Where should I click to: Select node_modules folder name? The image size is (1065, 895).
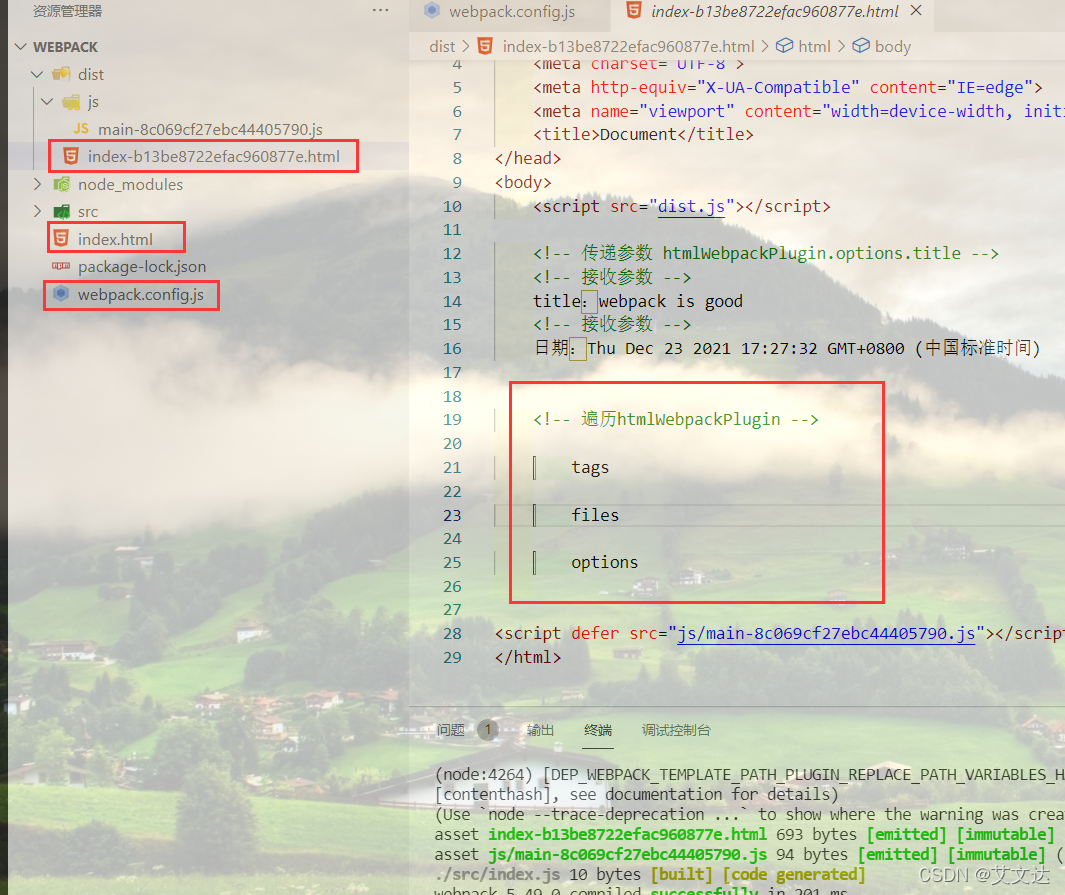[130, 185]
